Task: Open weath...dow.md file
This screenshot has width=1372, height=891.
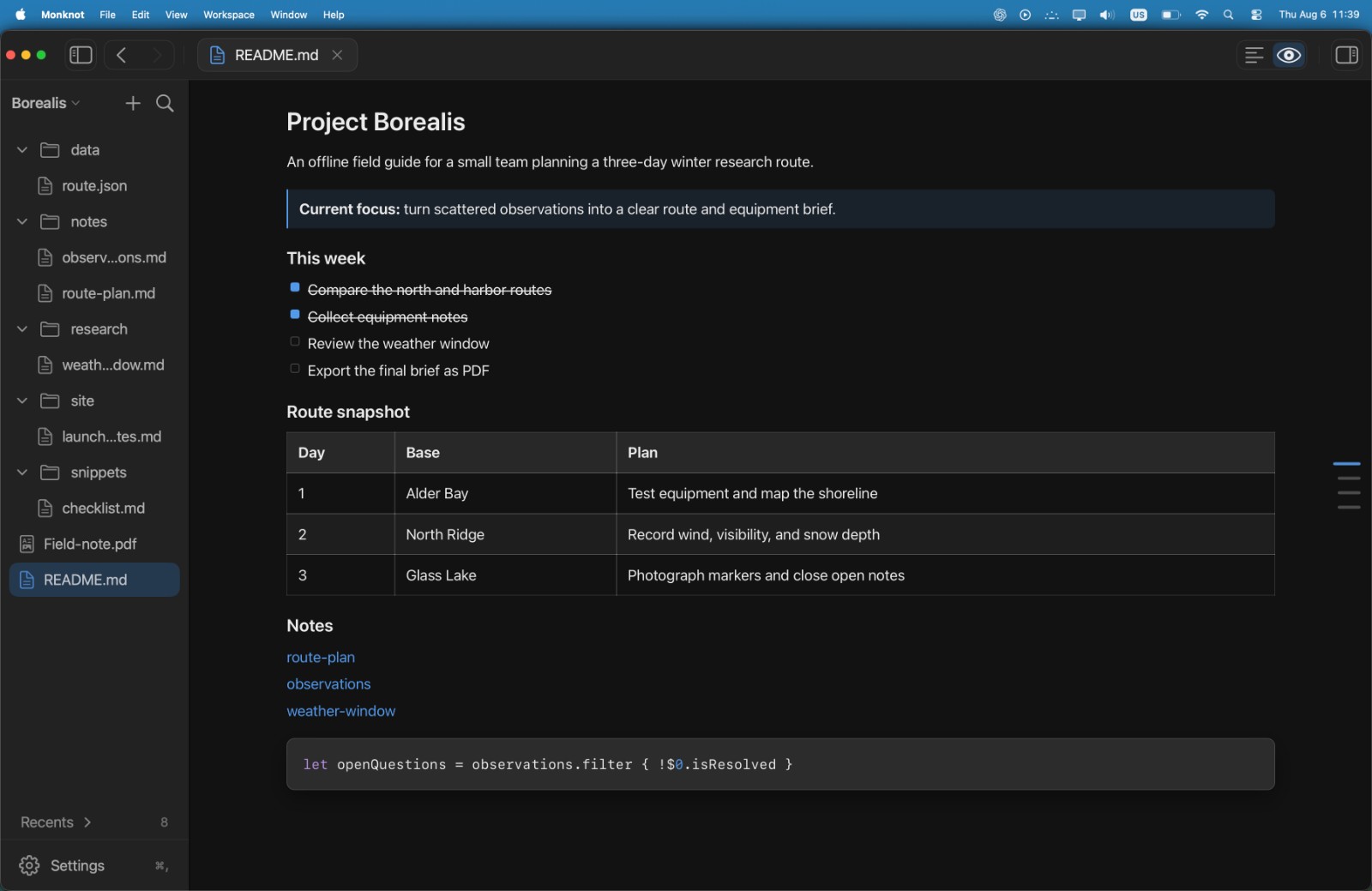Action: (94, 364)
